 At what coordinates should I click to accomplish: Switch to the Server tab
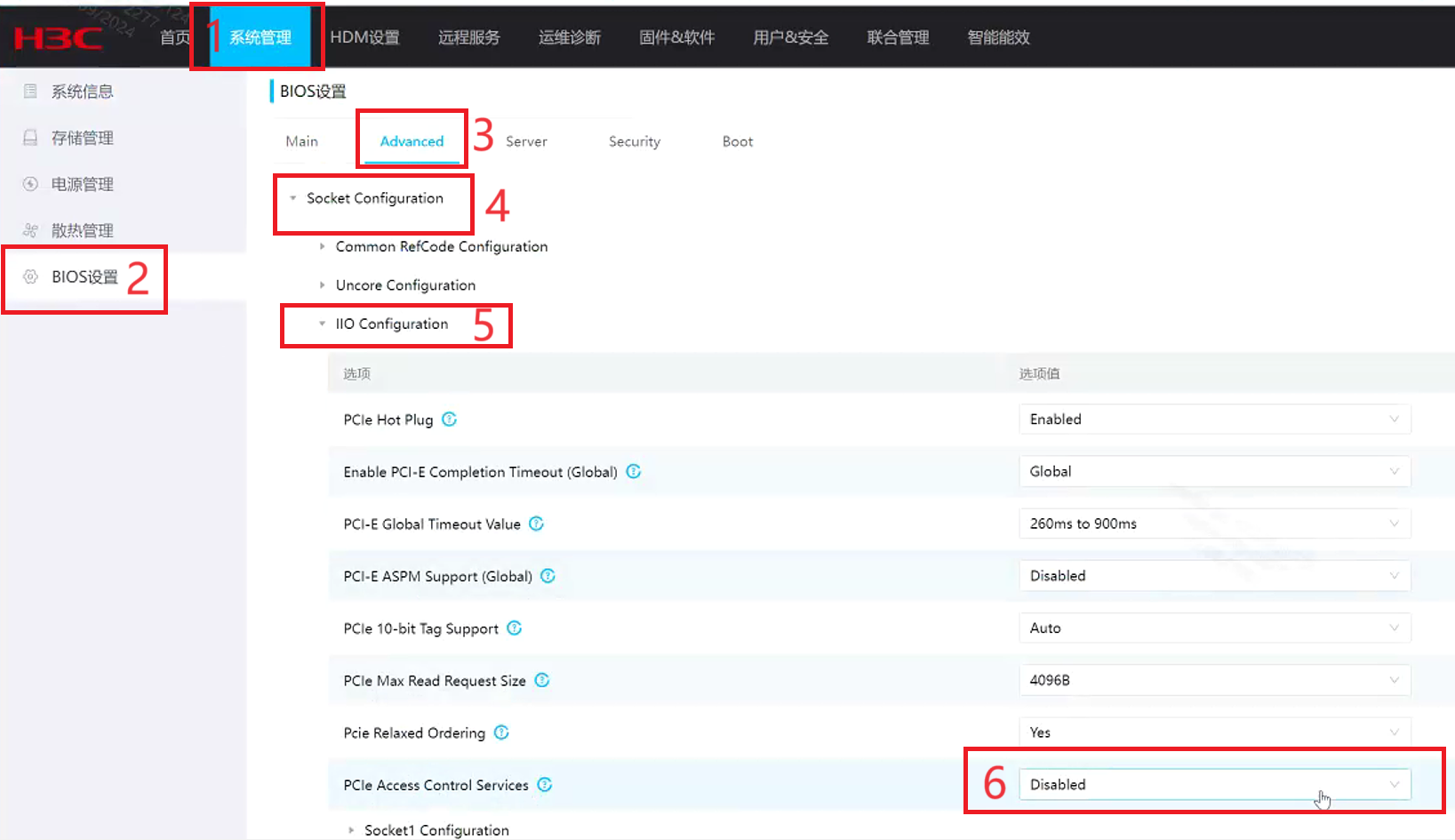point(526,141)
